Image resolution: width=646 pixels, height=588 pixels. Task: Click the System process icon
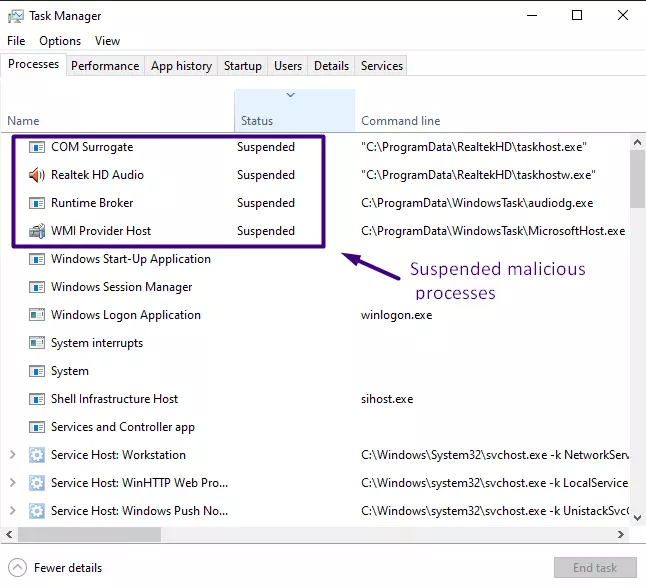click(37, 371)
